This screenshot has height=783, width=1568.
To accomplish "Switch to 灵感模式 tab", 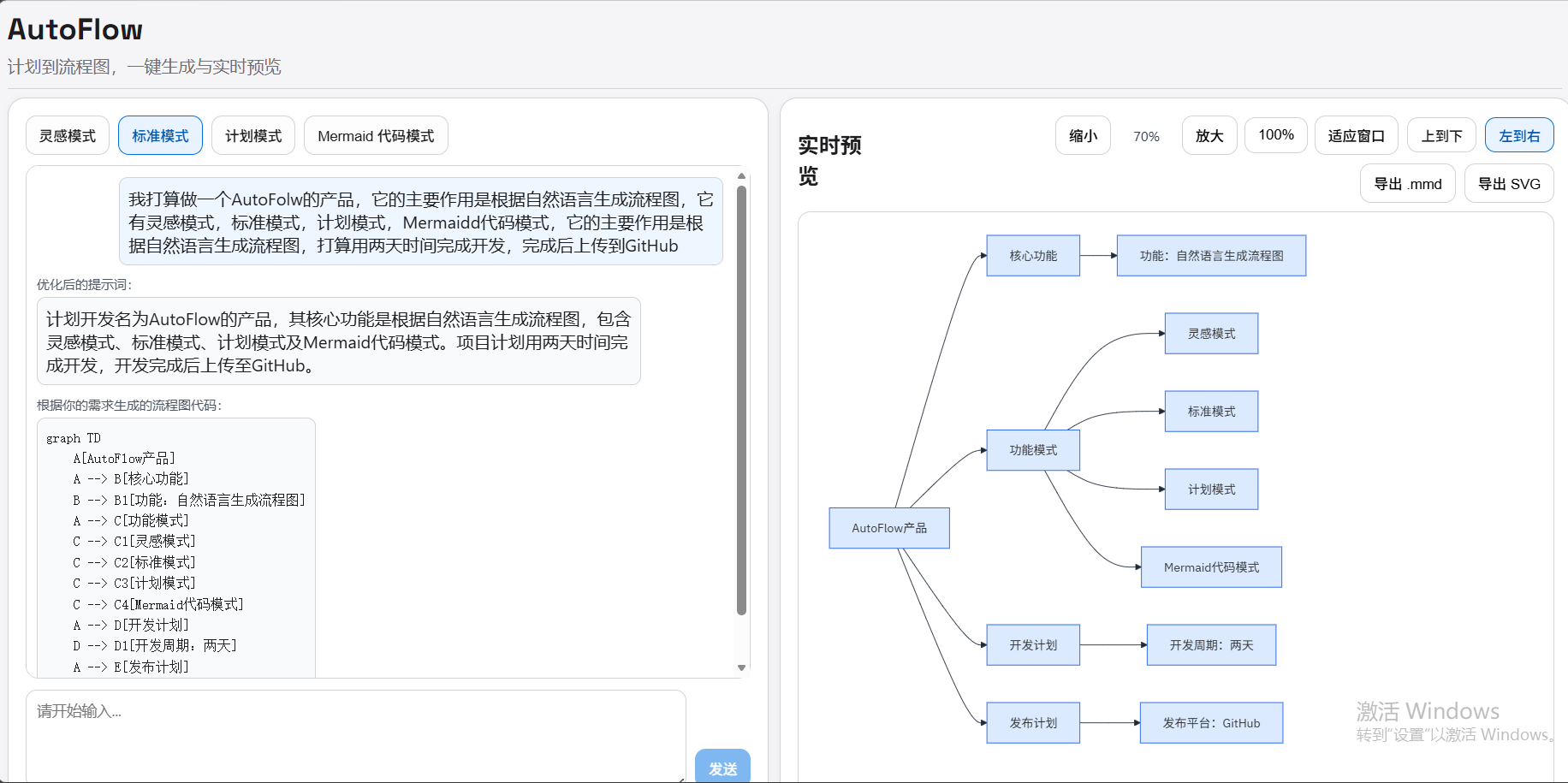I will [68, 135].
